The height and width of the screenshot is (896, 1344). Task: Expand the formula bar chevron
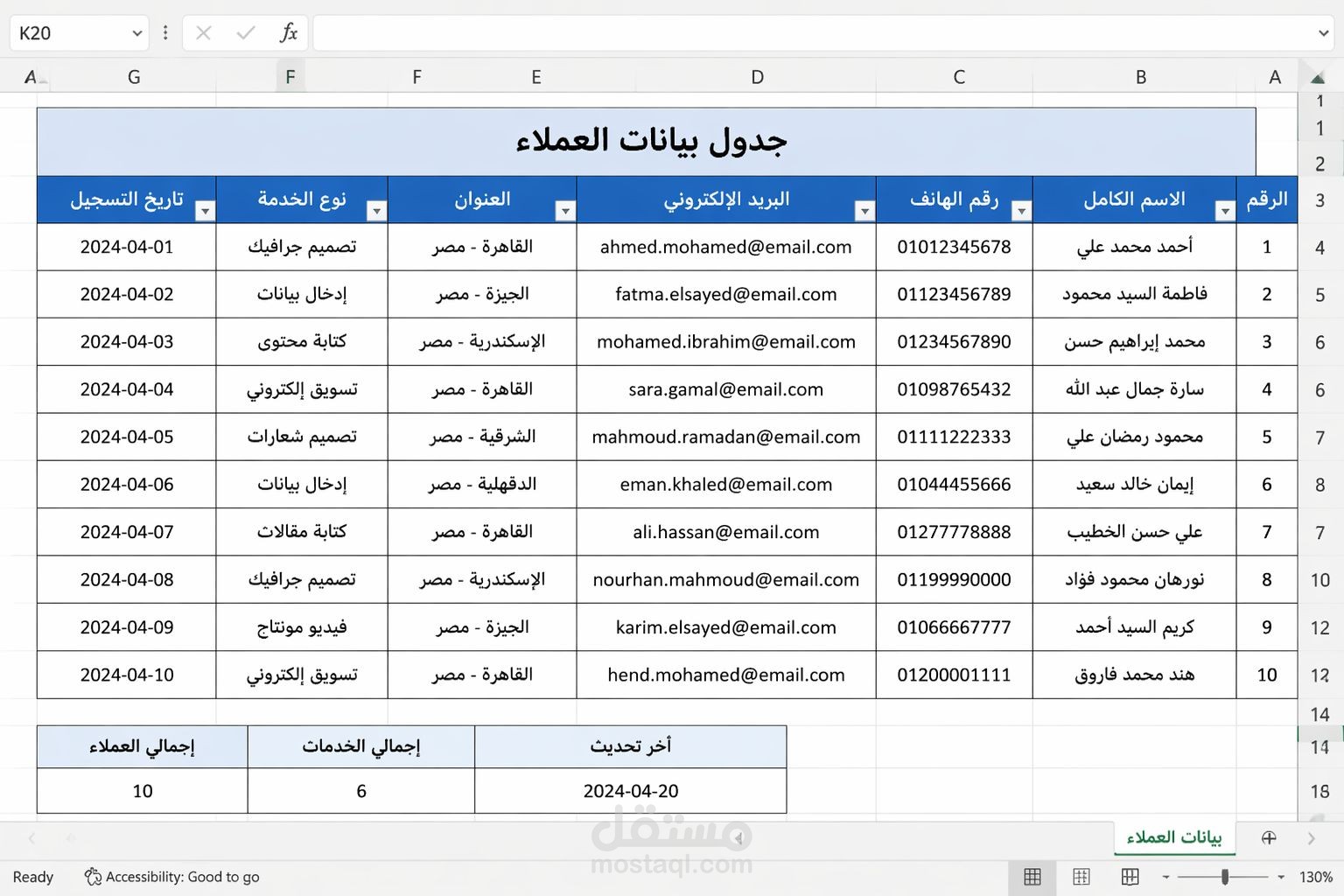[1323, 33]
